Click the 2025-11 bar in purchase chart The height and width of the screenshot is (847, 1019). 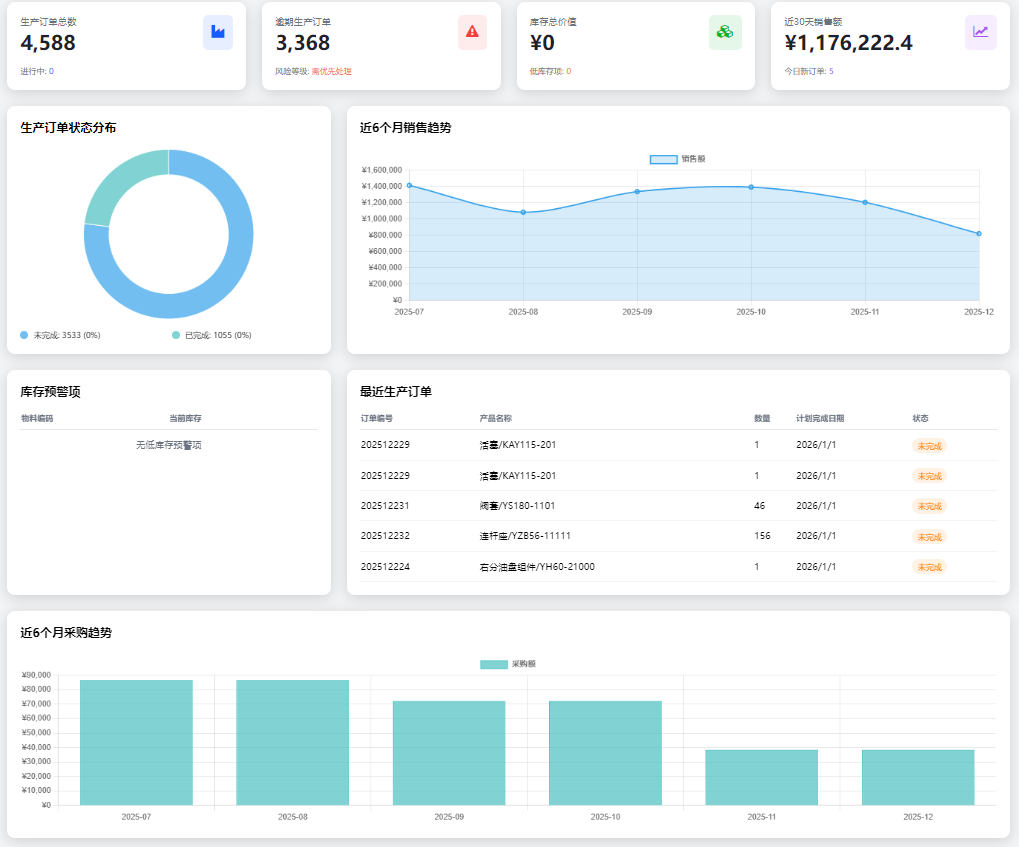tap(761, 777)
